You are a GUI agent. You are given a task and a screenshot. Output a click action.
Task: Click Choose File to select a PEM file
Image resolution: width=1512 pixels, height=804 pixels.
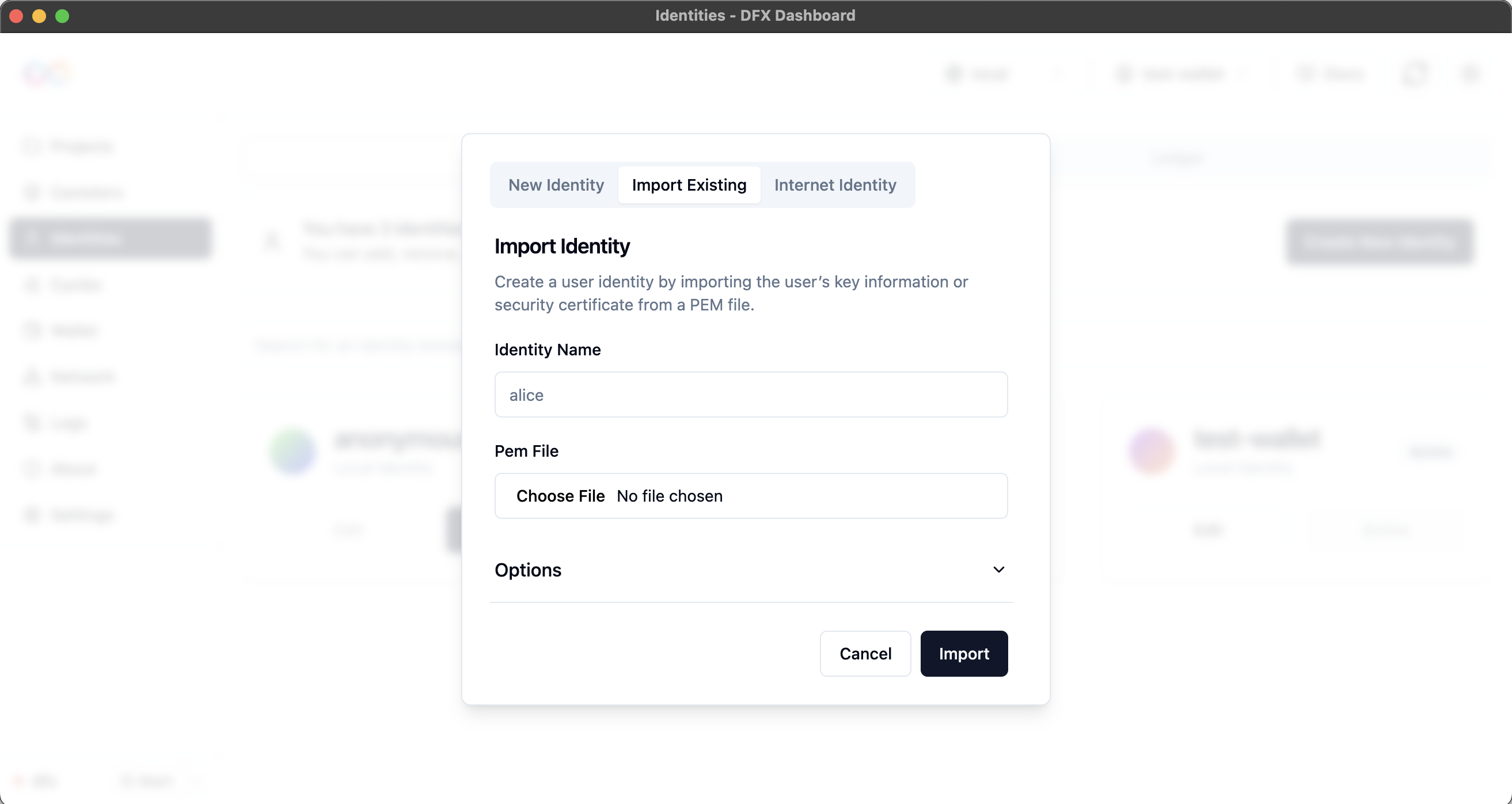[x=561, y=496]
